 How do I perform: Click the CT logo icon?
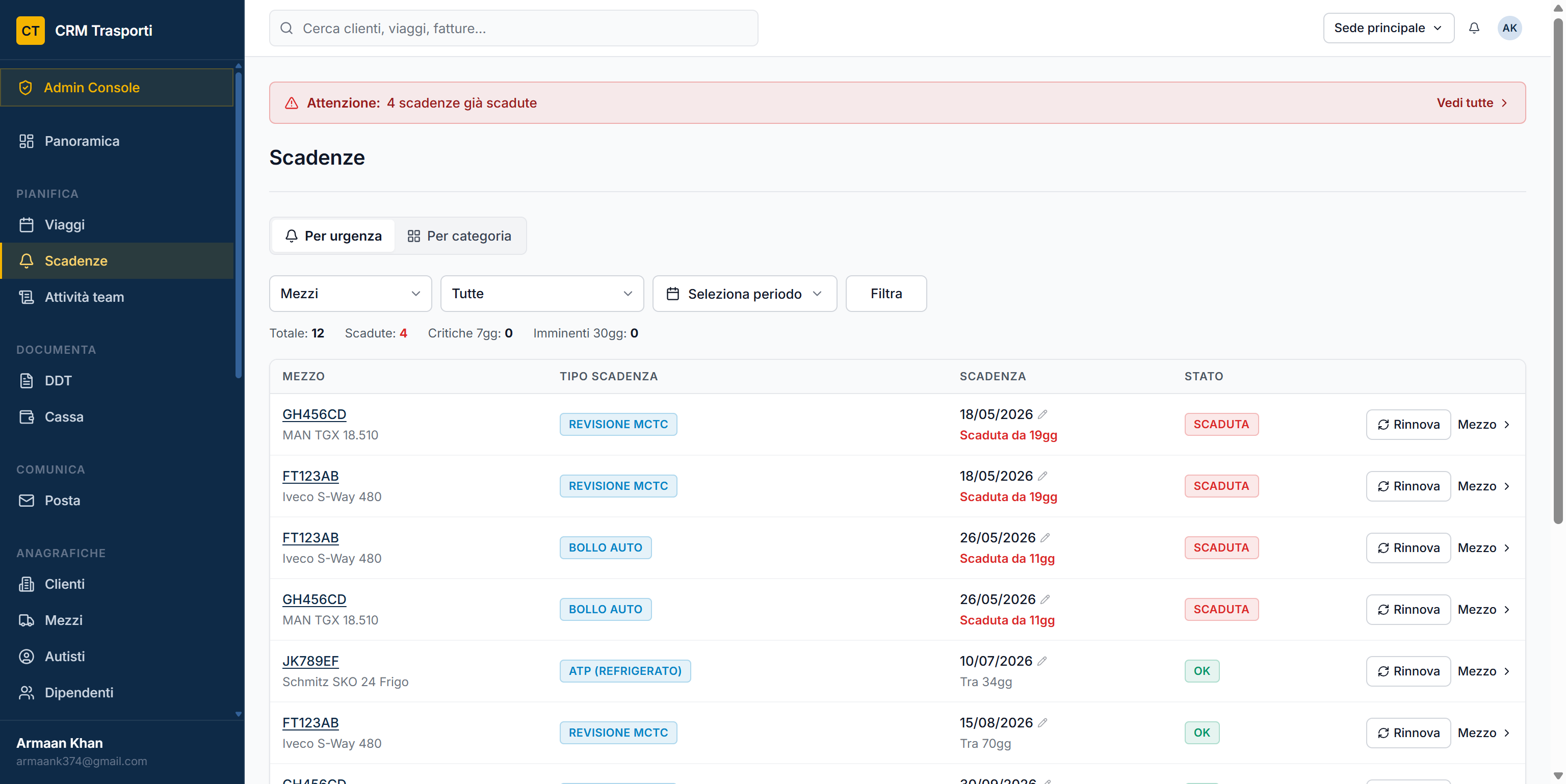31,31
